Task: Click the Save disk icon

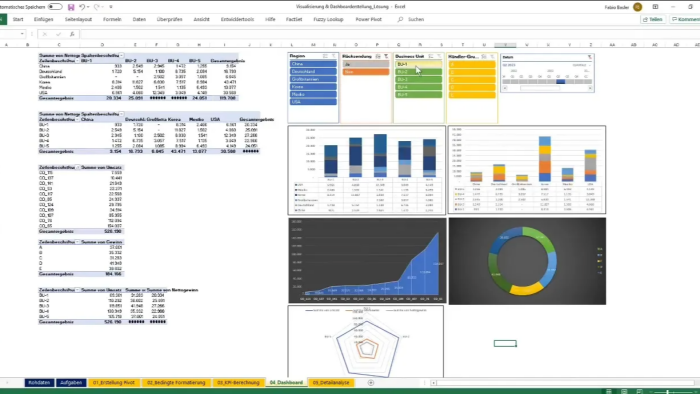Action: point(71,7)
